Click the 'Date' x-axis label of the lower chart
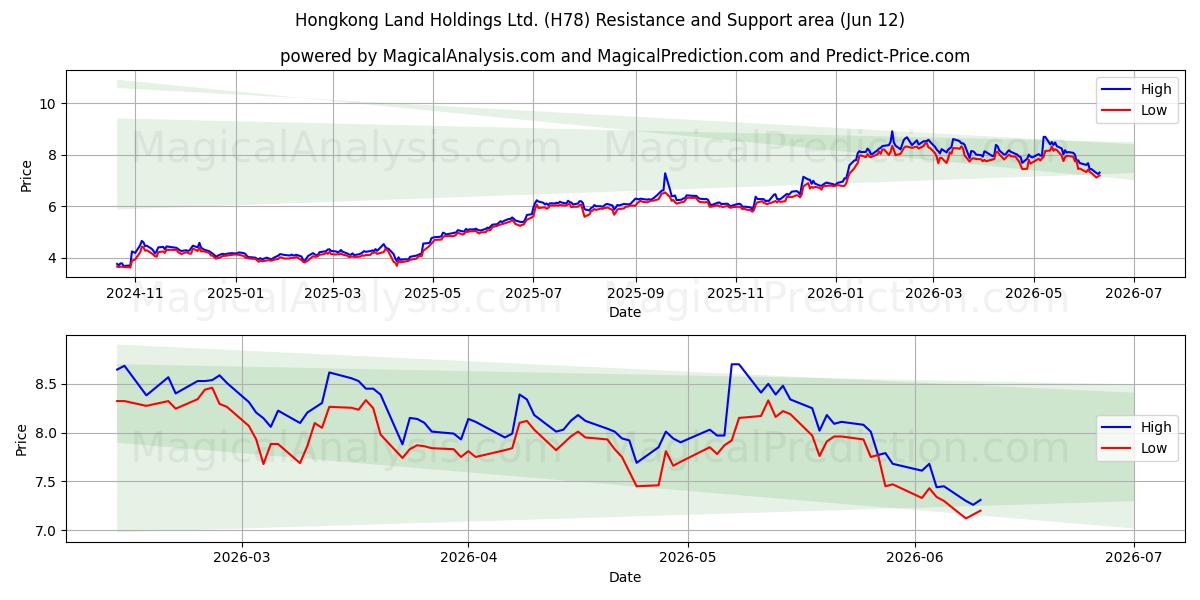 [625, 578]
